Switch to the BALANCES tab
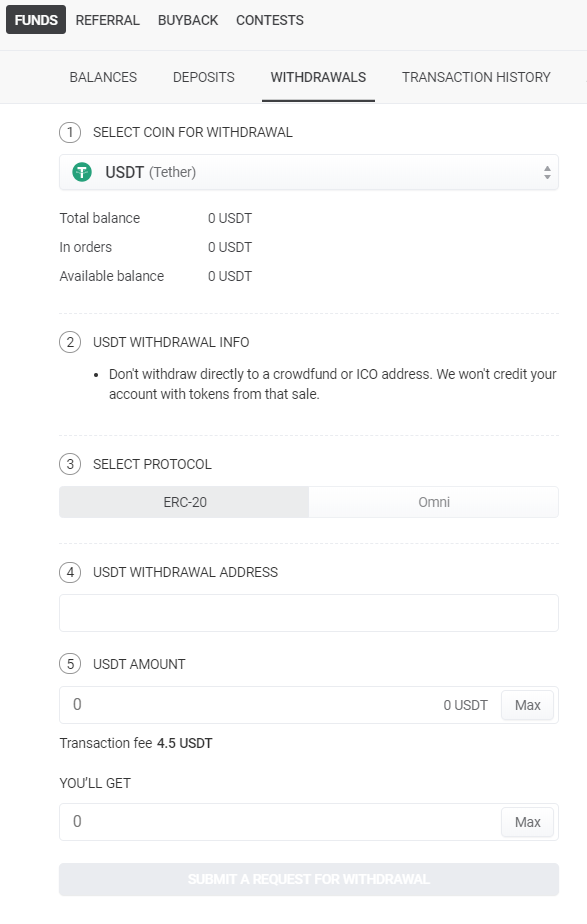Image resolution: width=587 pixels, height=924 pixels. pos(103,77)
